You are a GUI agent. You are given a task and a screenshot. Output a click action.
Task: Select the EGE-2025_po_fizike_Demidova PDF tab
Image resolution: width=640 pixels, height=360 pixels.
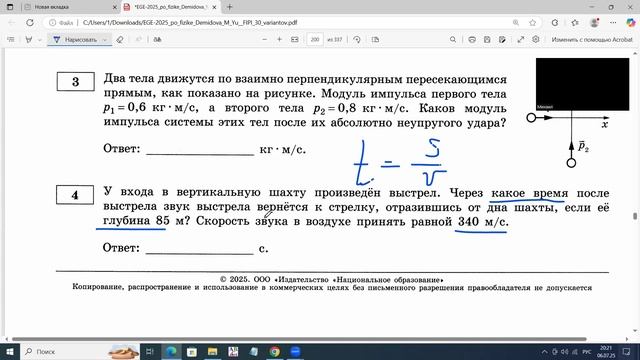(171, 7)
